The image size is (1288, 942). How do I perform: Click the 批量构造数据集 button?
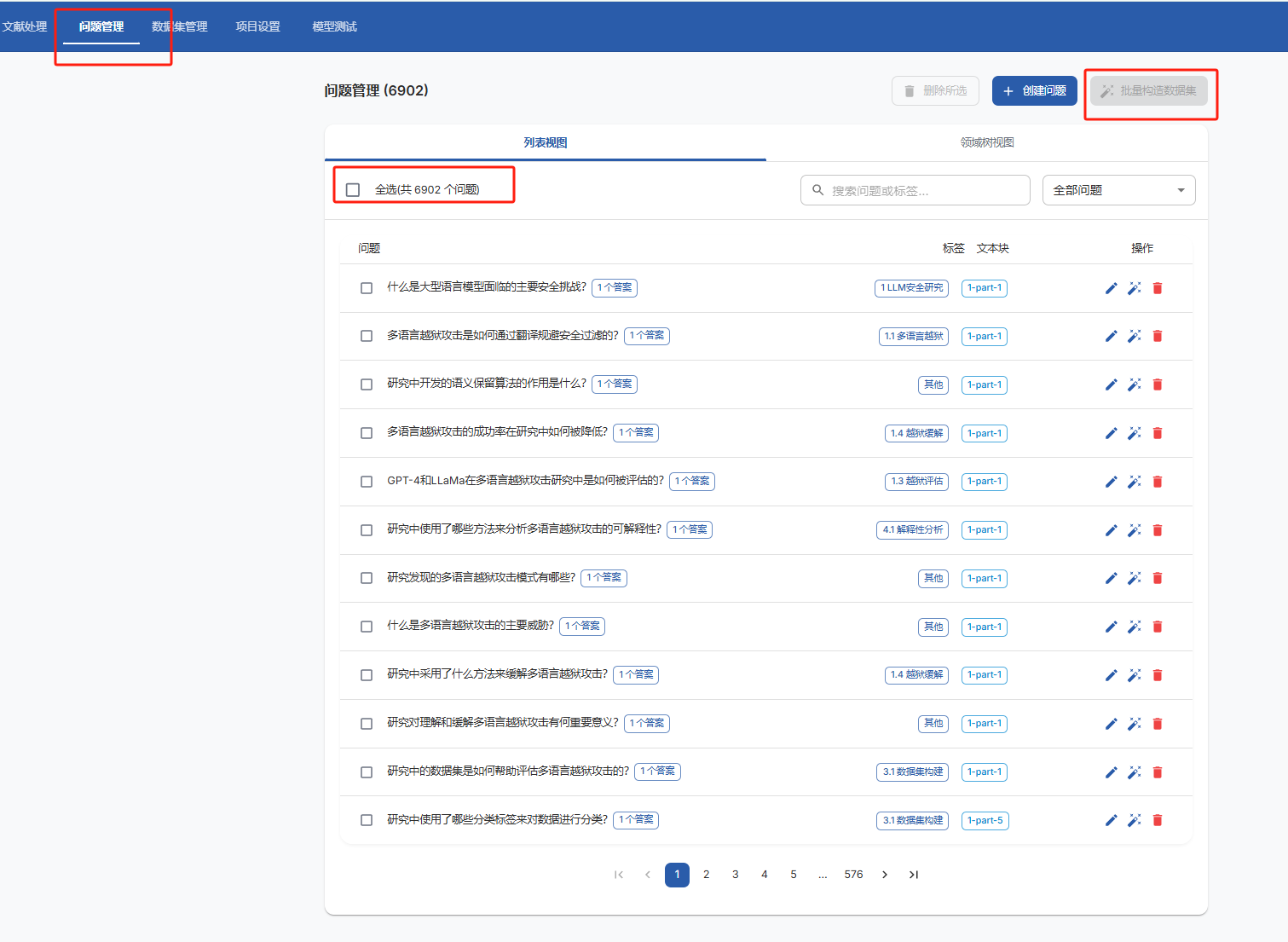1148,90
